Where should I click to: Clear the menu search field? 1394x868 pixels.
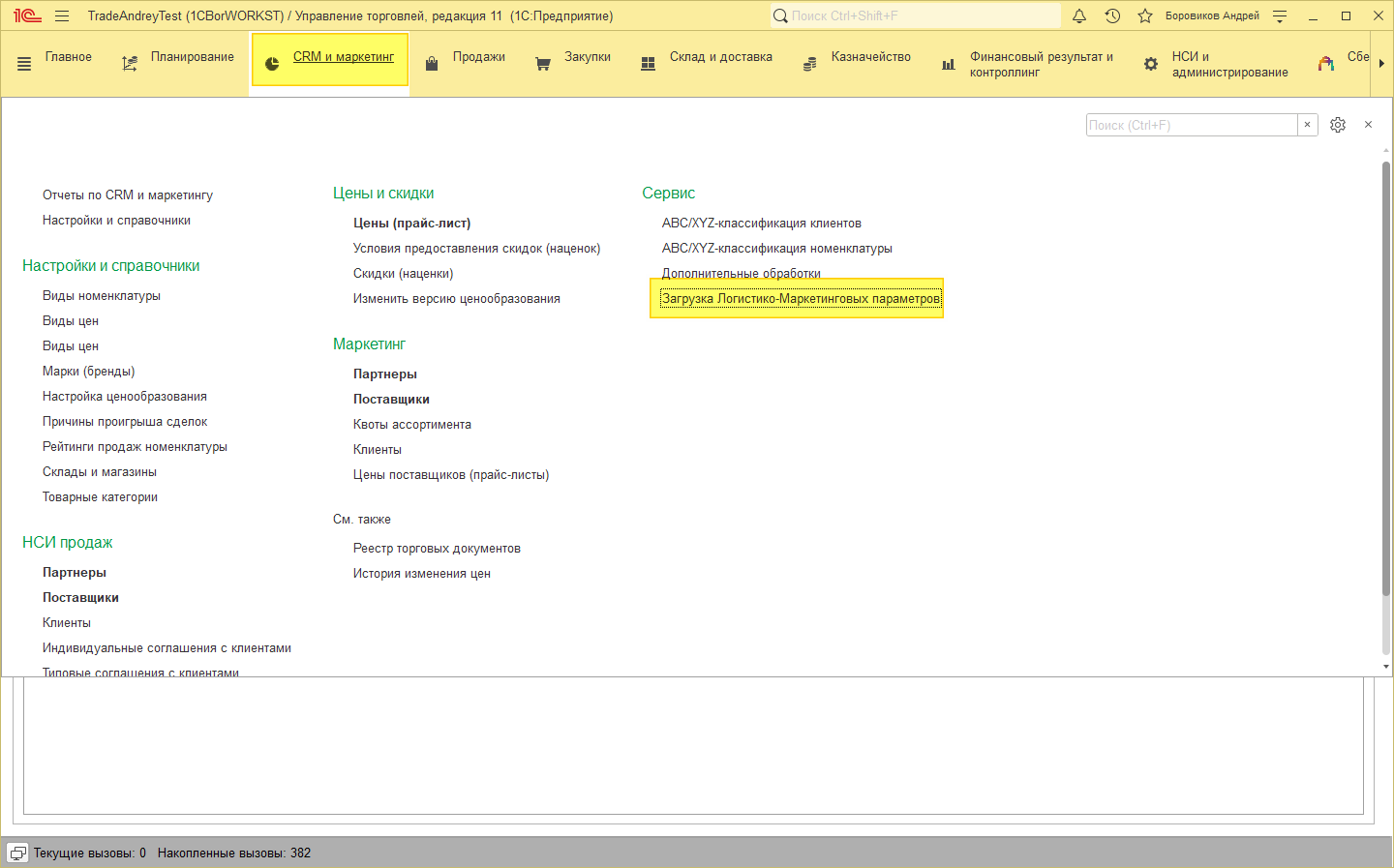[x=1307, y=125]
